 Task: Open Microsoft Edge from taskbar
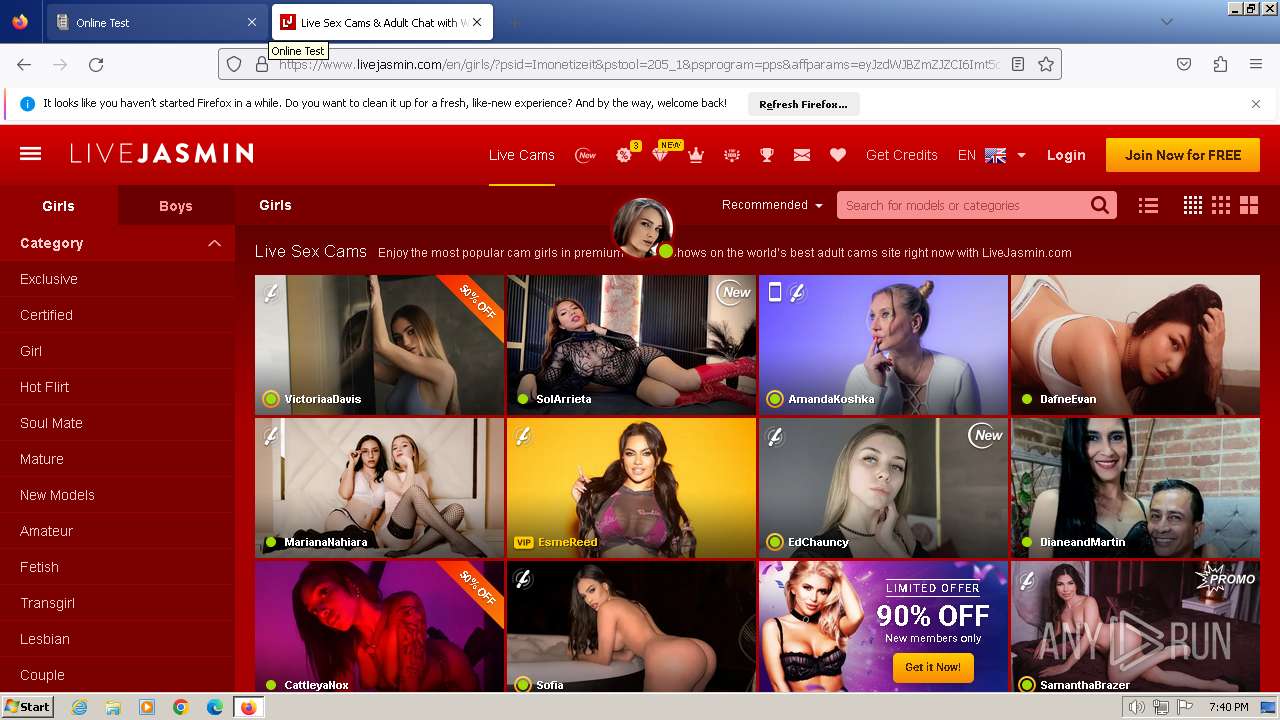tap(214, 707)
